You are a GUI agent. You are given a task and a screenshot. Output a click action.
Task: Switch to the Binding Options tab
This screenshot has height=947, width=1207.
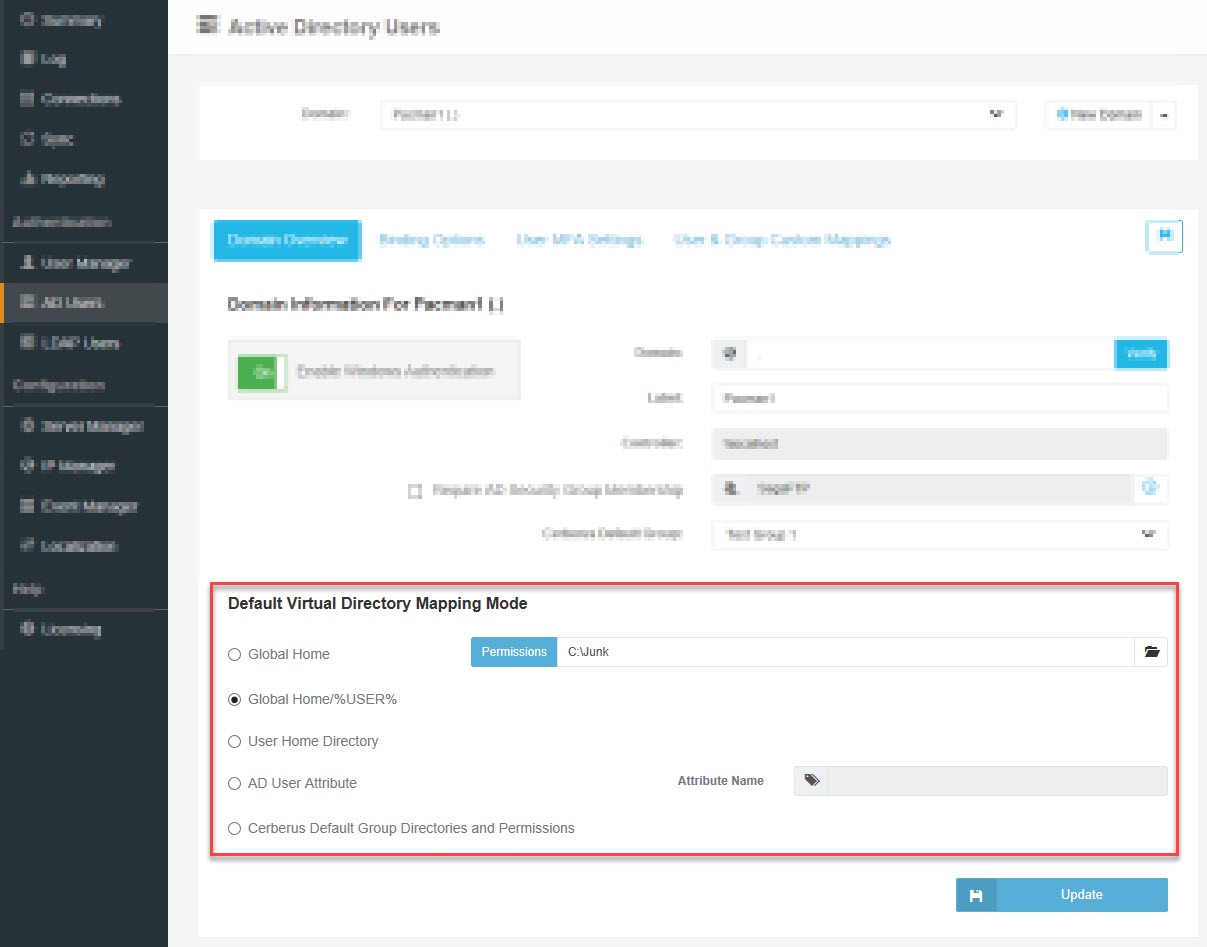pyautogui.click(x=431, y=240)
